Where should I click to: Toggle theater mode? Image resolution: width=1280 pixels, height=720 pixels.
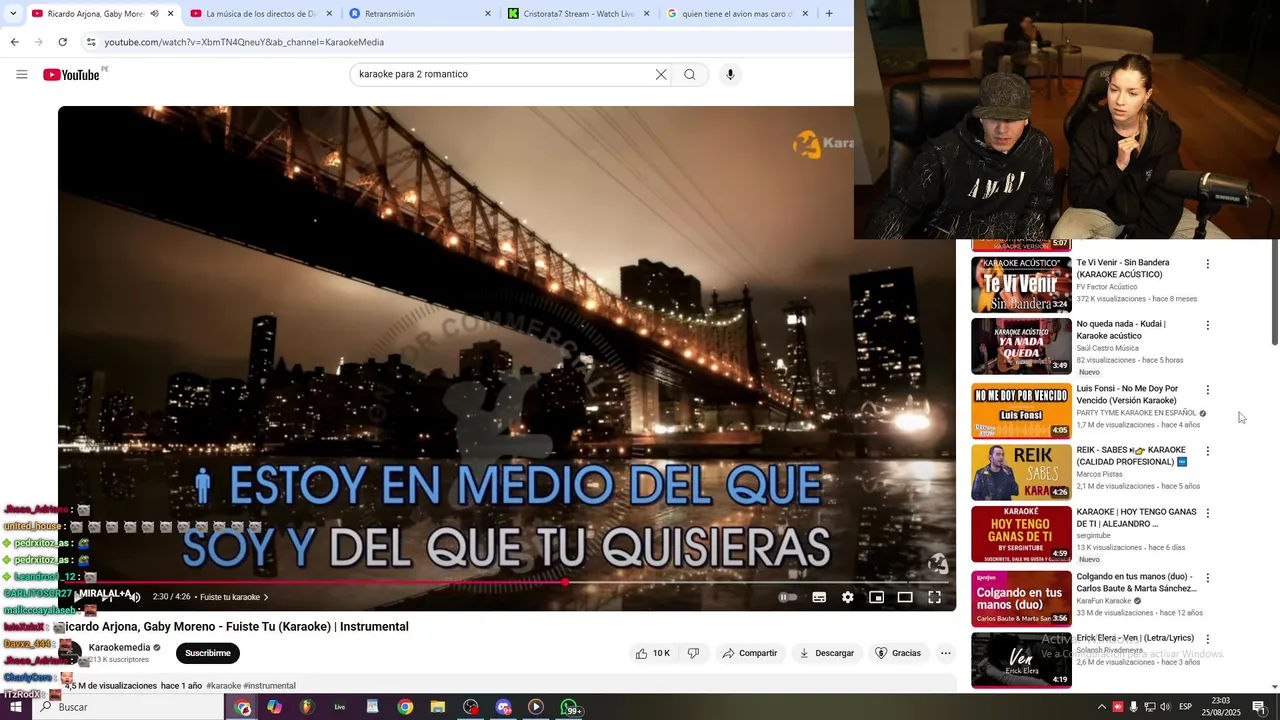click(x=905, y=597)
